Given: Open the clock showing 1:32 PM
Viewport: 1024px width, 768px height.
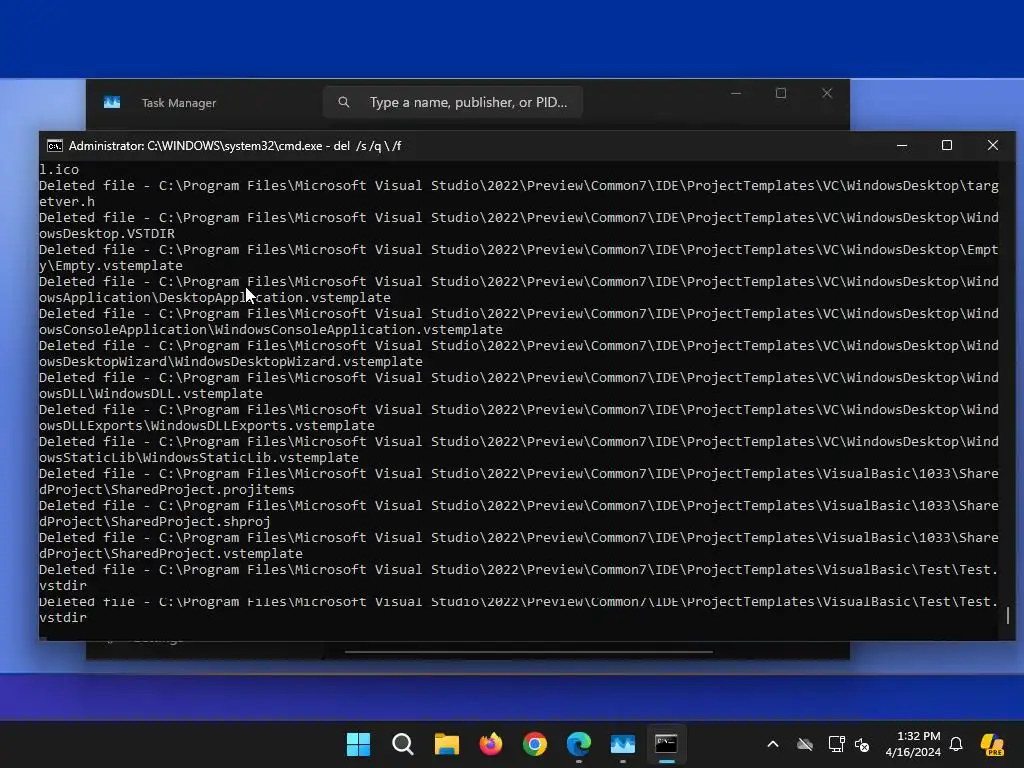Looking at the screenshot, I should [918, 736].
